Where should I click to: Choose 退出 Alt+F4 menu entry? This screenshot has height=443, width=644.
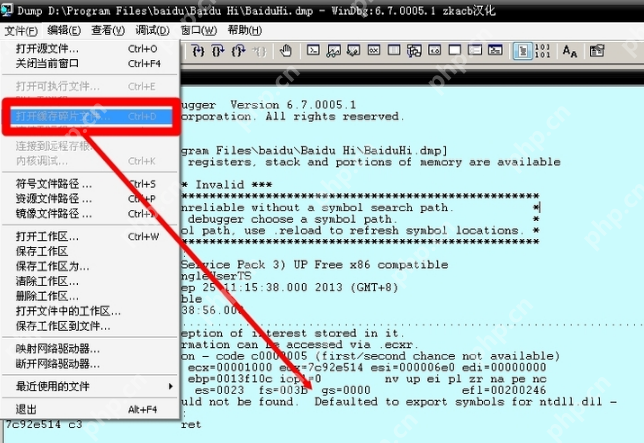[x=90, y=409]
